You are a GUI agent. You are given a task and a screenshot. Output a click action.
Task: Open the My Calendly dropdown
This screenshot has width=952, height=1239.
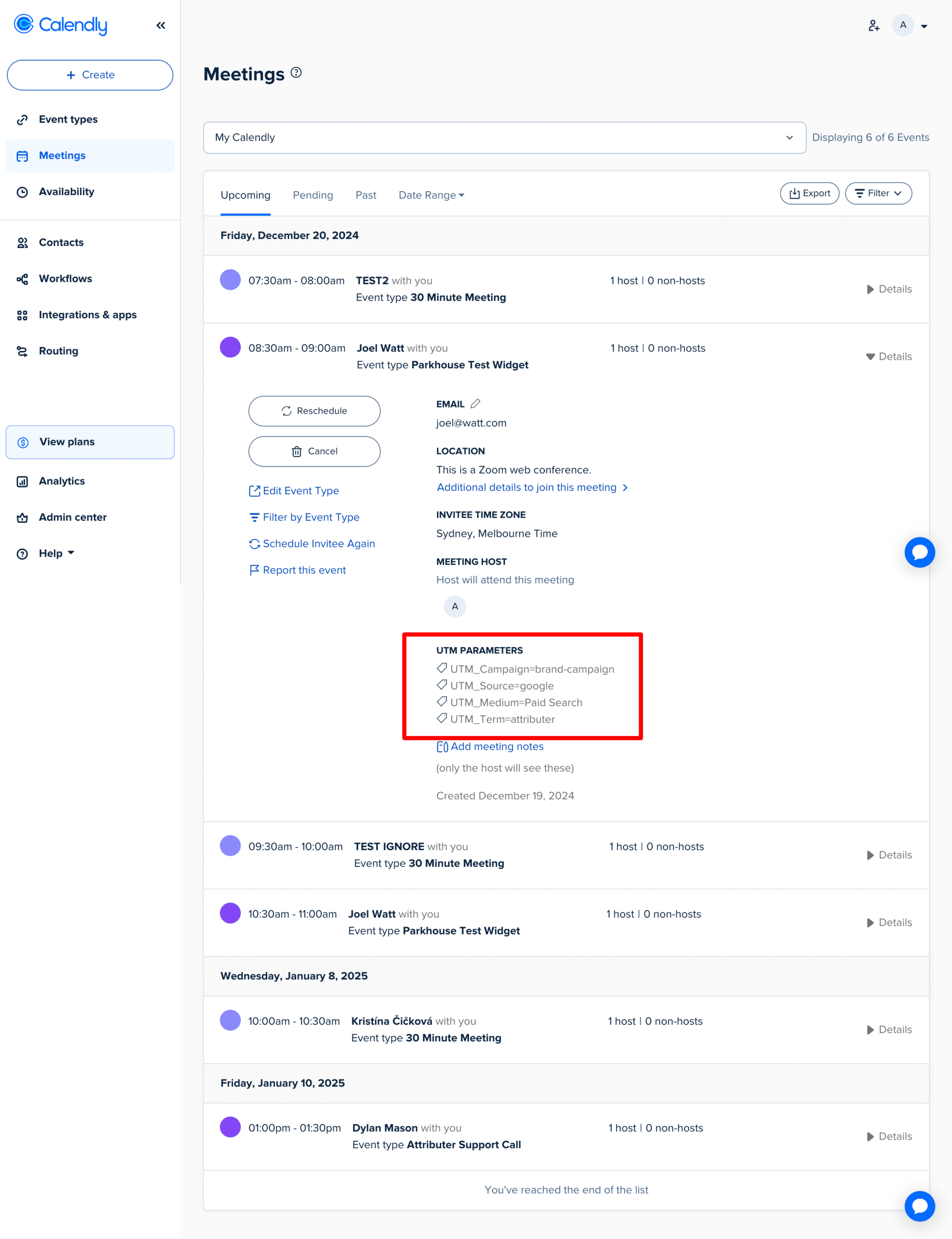coord(504,138)
